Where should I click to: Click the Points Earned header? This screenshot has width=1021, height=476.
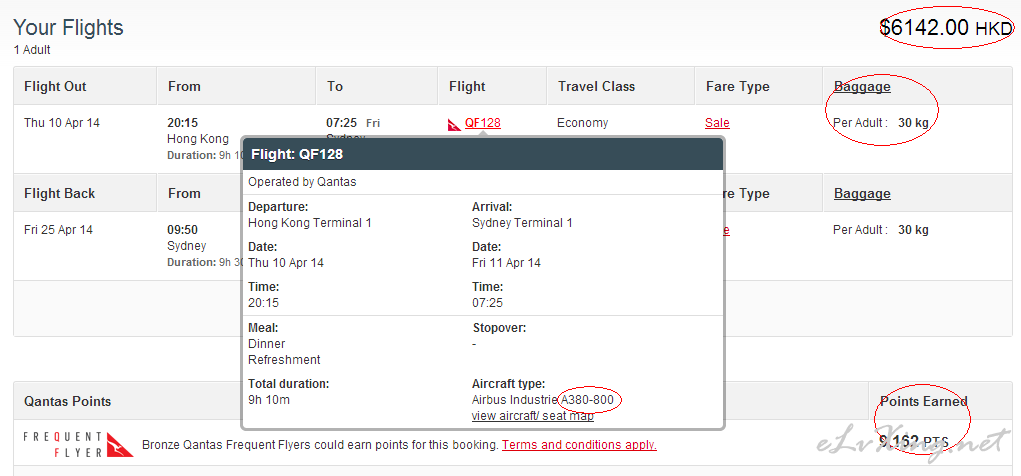tap(923, 401)
